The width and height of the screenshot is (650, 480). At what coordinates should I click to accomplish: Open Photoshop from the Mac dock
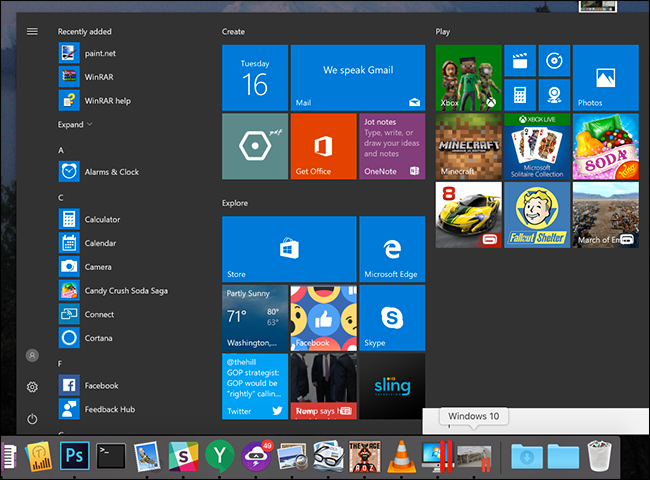[75, 456]
